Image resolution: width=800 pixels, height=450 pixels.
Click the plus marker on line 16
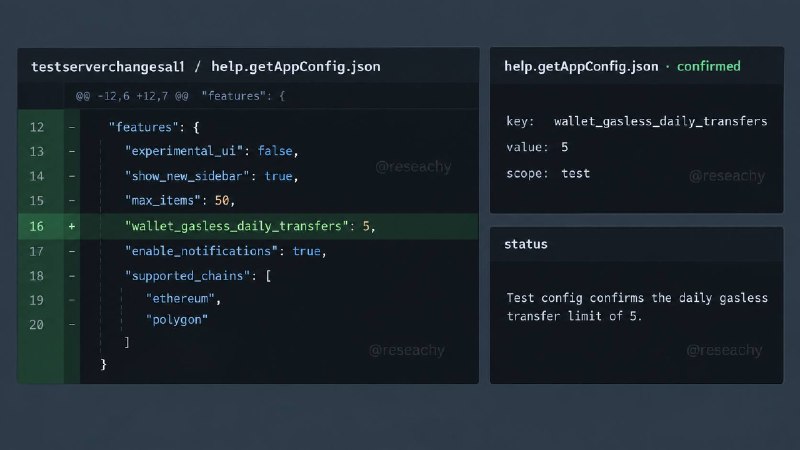coord(71,227)
